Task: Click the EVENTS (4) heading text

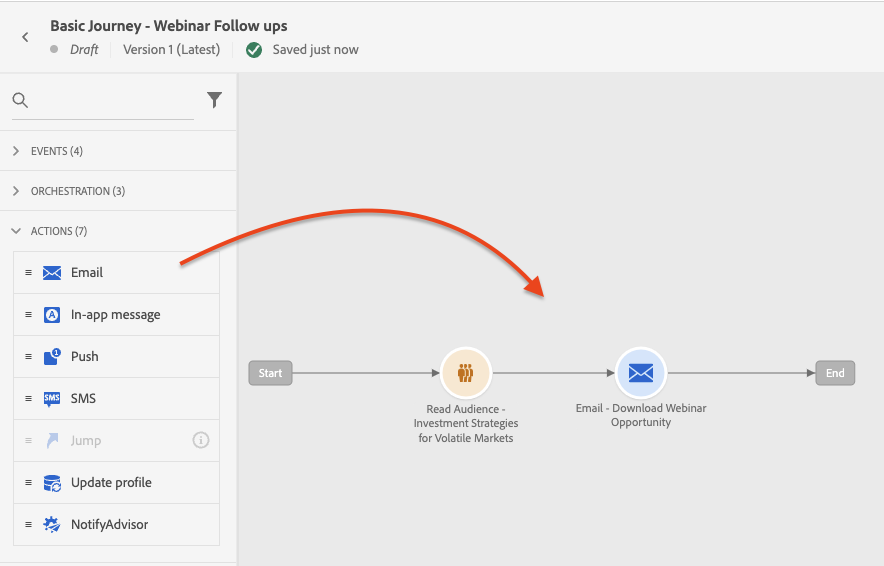Action: click(x=57, y=151)
